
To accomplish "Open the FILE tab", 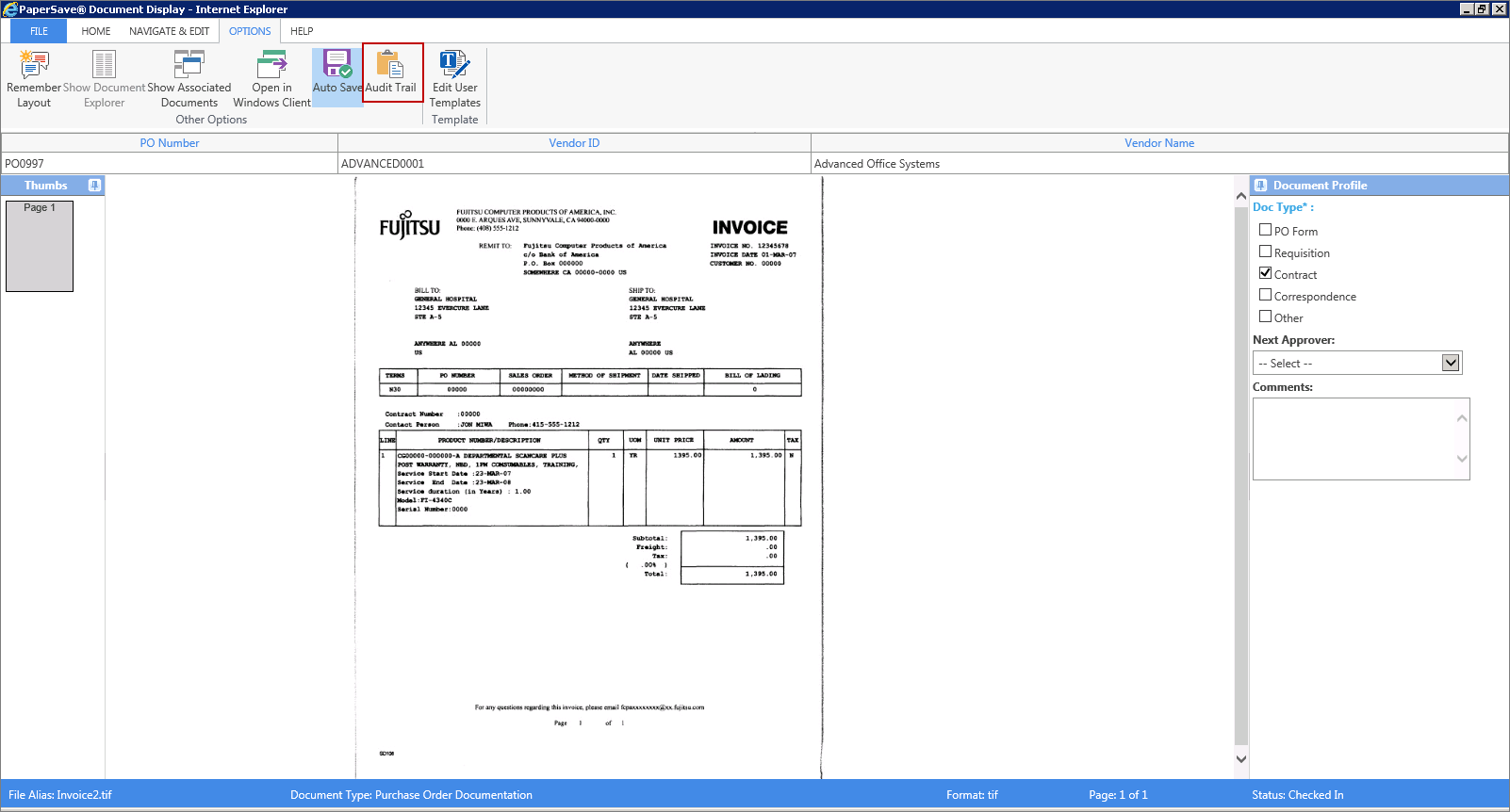I will [x=39, y=31].
